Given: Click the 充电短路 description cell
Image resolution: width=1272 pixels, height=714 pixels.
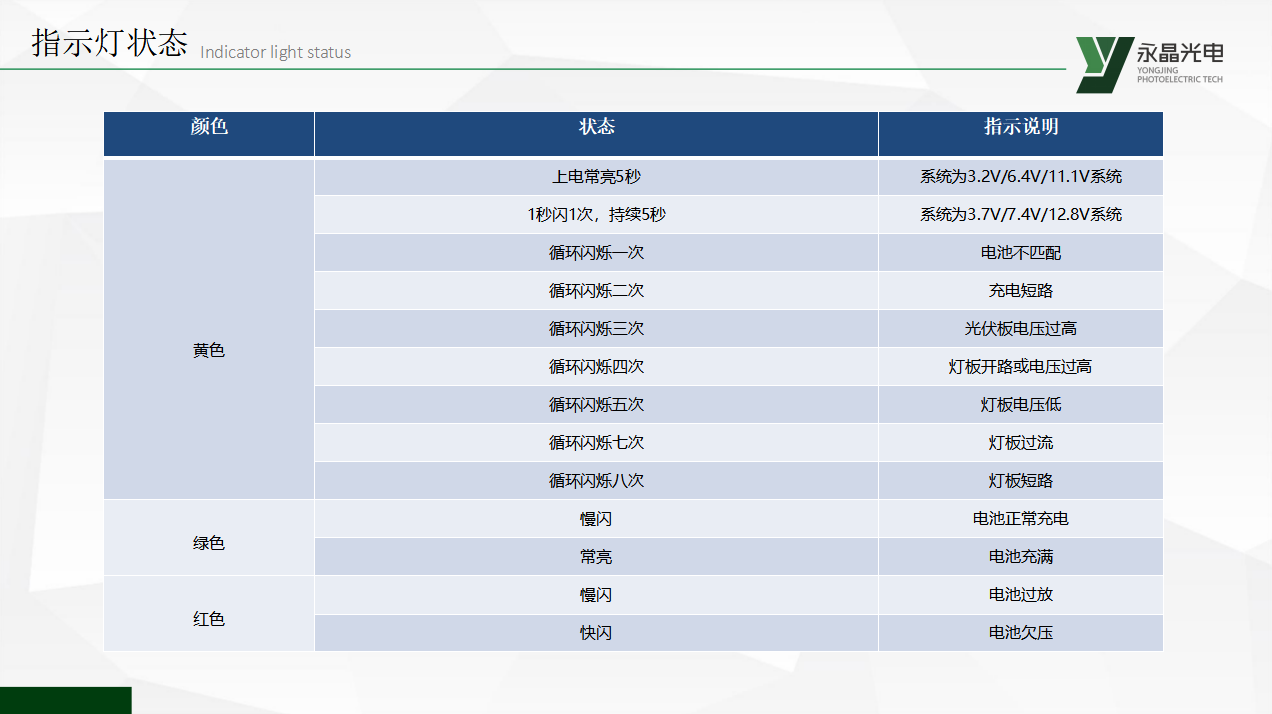Looking at the screenshot, I should (1021, 291).
